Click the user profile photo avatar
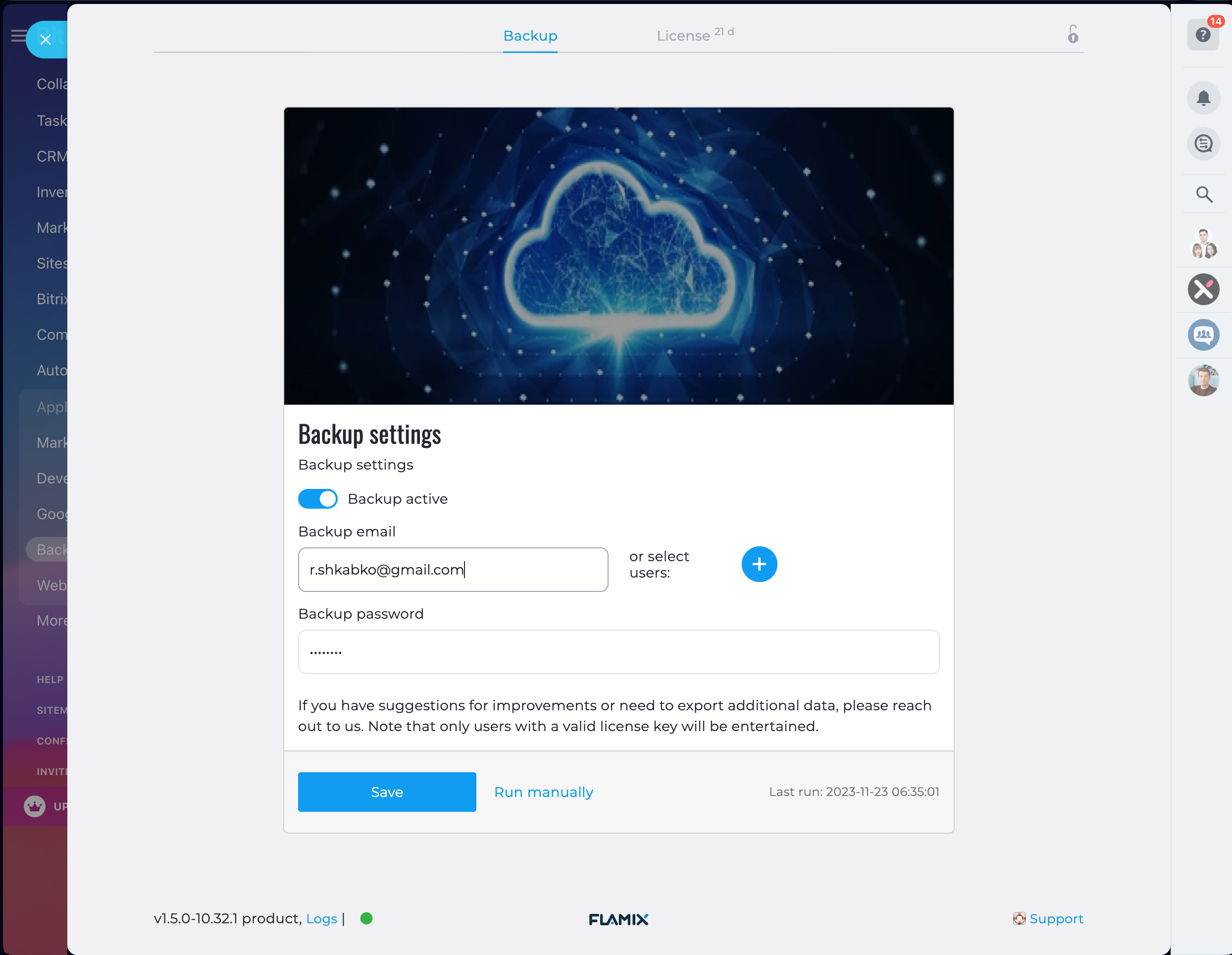This screenshot has width=1232, height=955. click(1203, 380)
